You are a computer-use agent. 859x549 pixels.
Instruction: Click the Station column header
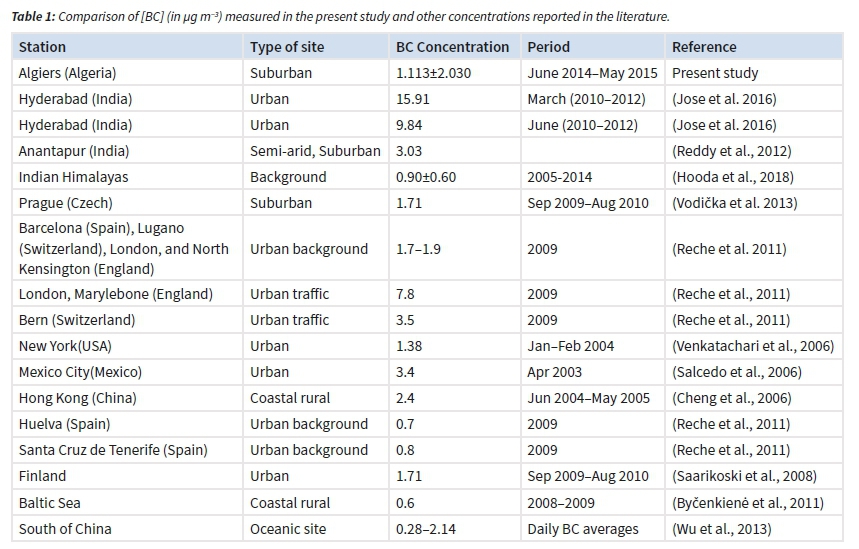(43, 47)
